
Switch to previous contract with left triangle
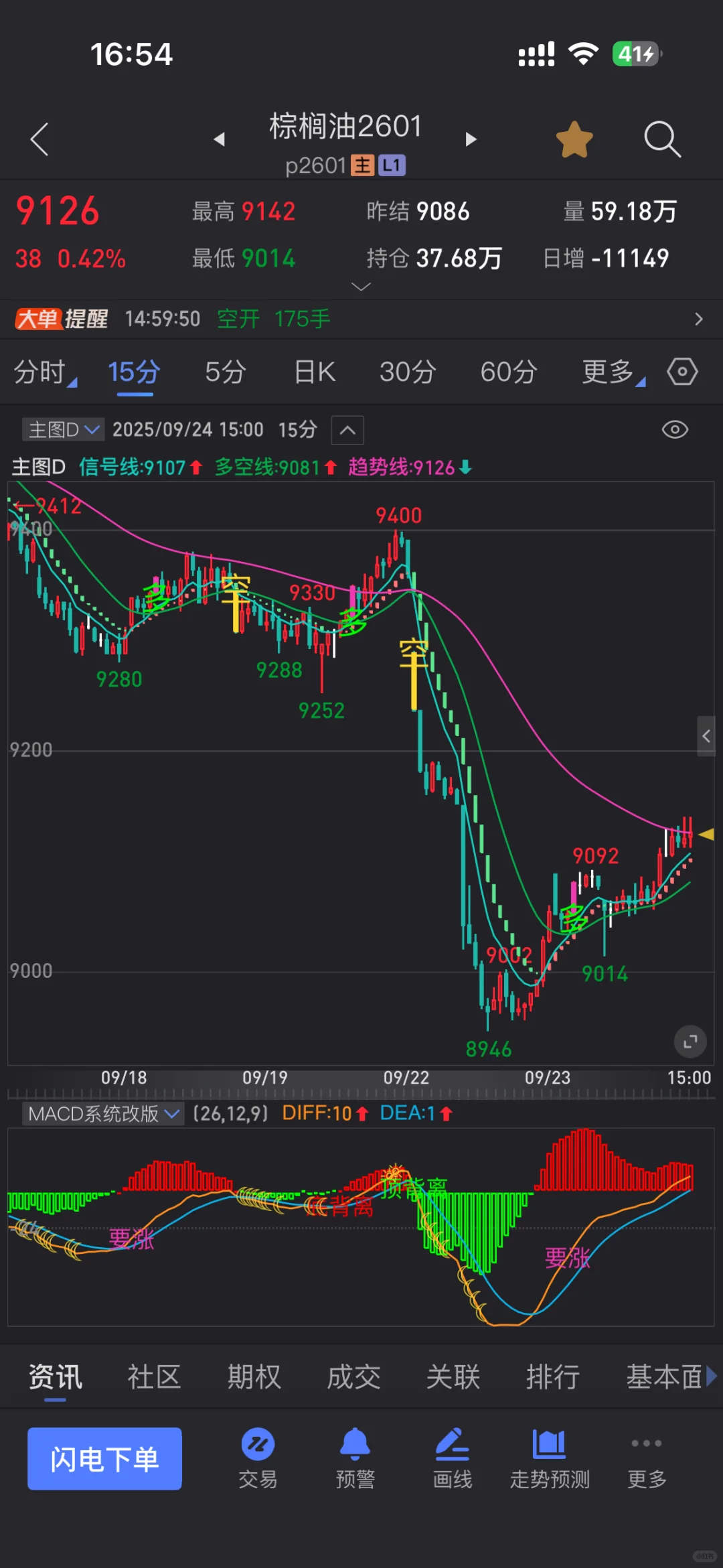(x=219, y=139)
